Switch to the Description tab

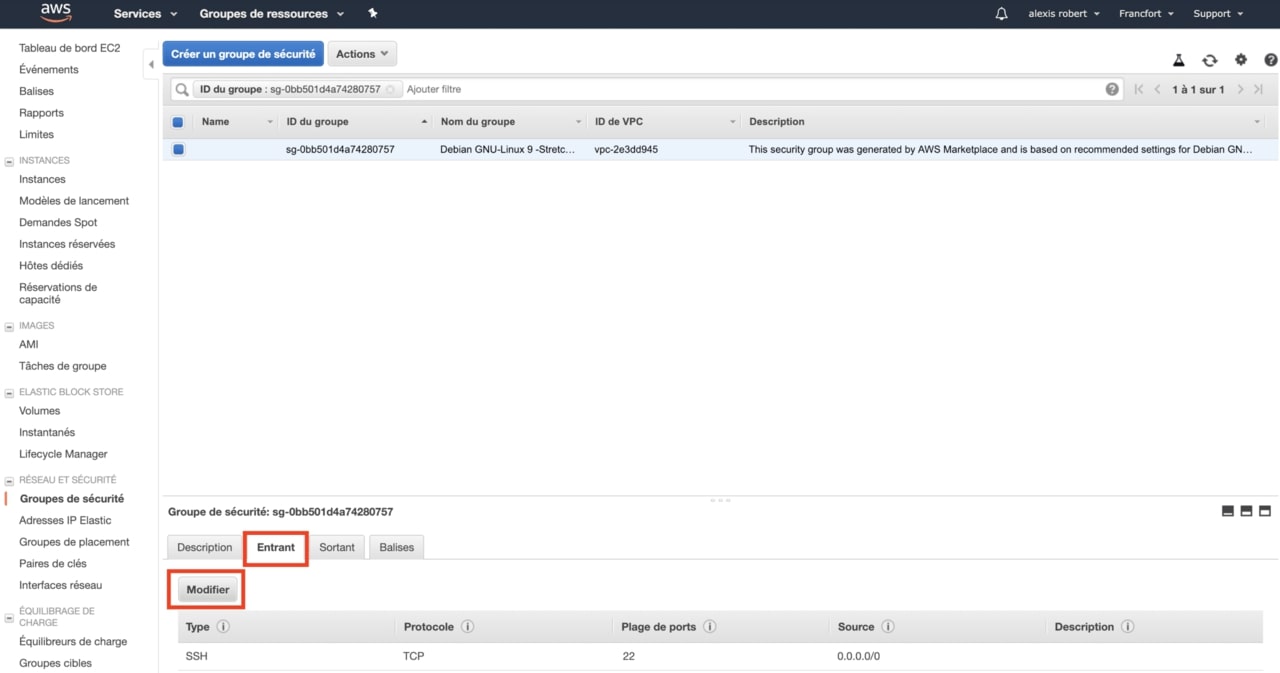pyautogui.click(x=205, y=547)
